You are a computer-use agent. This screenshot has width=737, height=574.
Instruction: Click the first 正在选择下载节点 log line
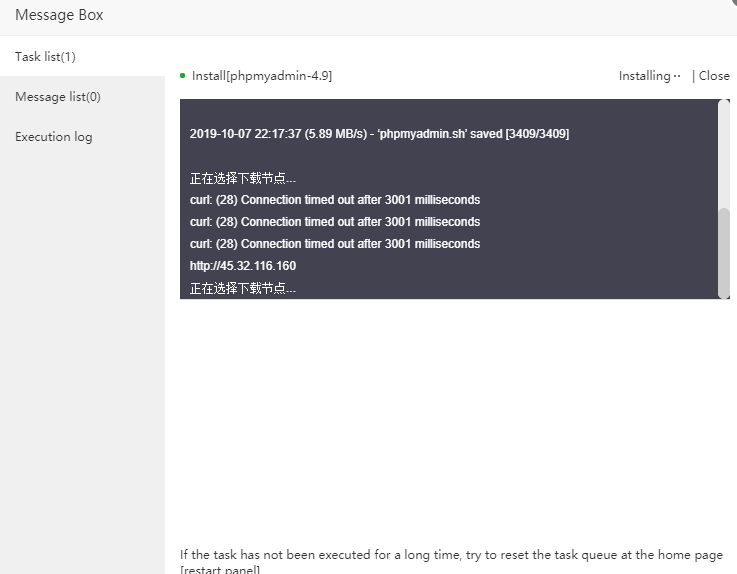pyautogui.click(x=243, y=178)
